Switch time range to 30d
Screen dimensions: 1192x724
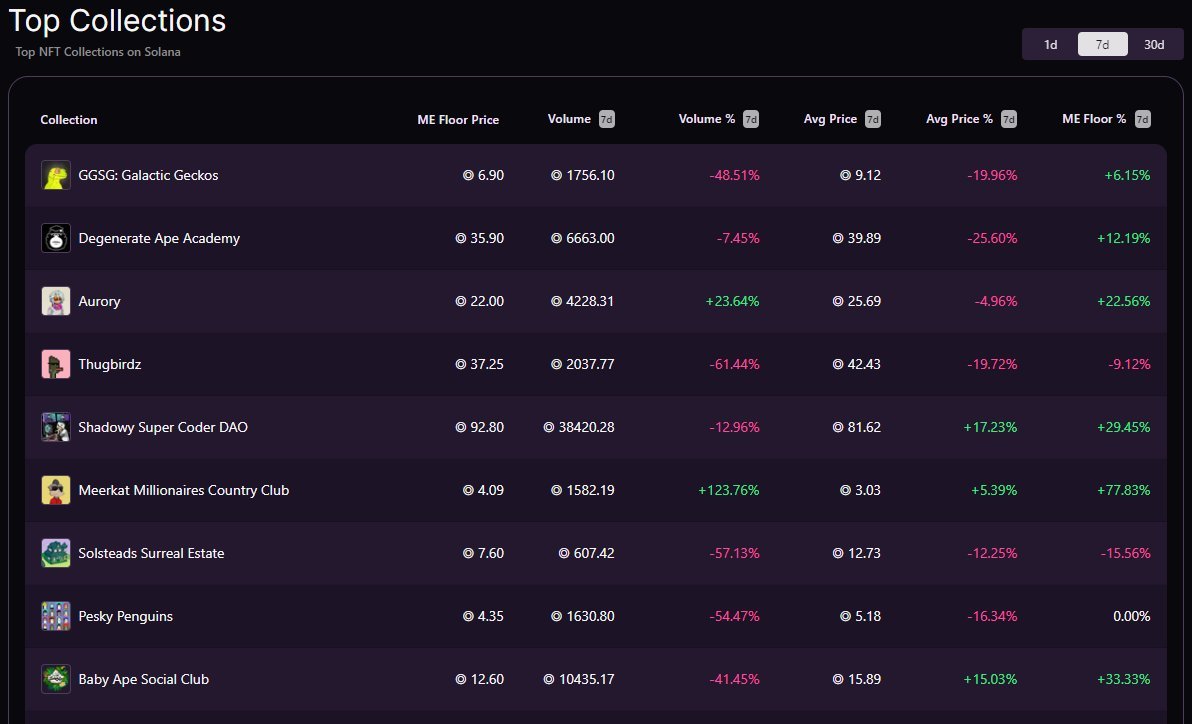[1154, 44]
